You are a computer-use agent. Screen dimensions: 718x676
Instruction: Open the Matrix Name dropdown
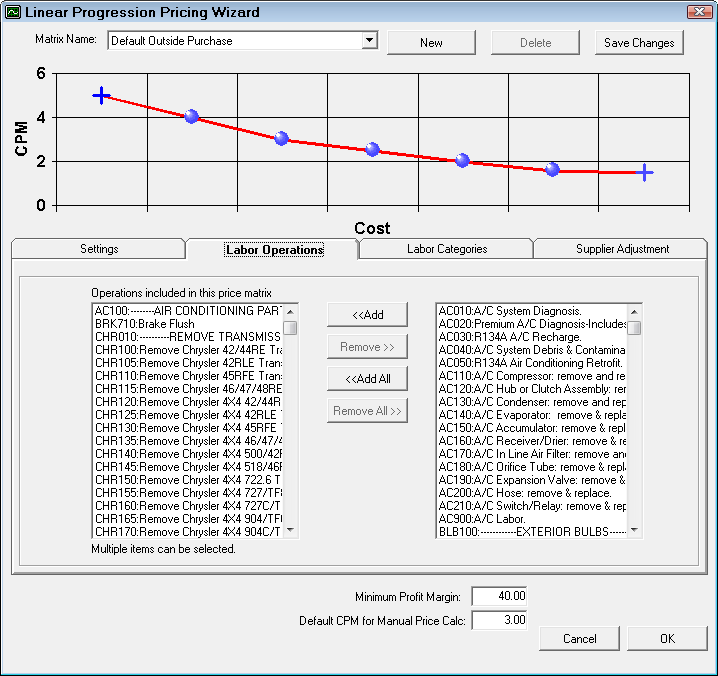pos(369,41)
